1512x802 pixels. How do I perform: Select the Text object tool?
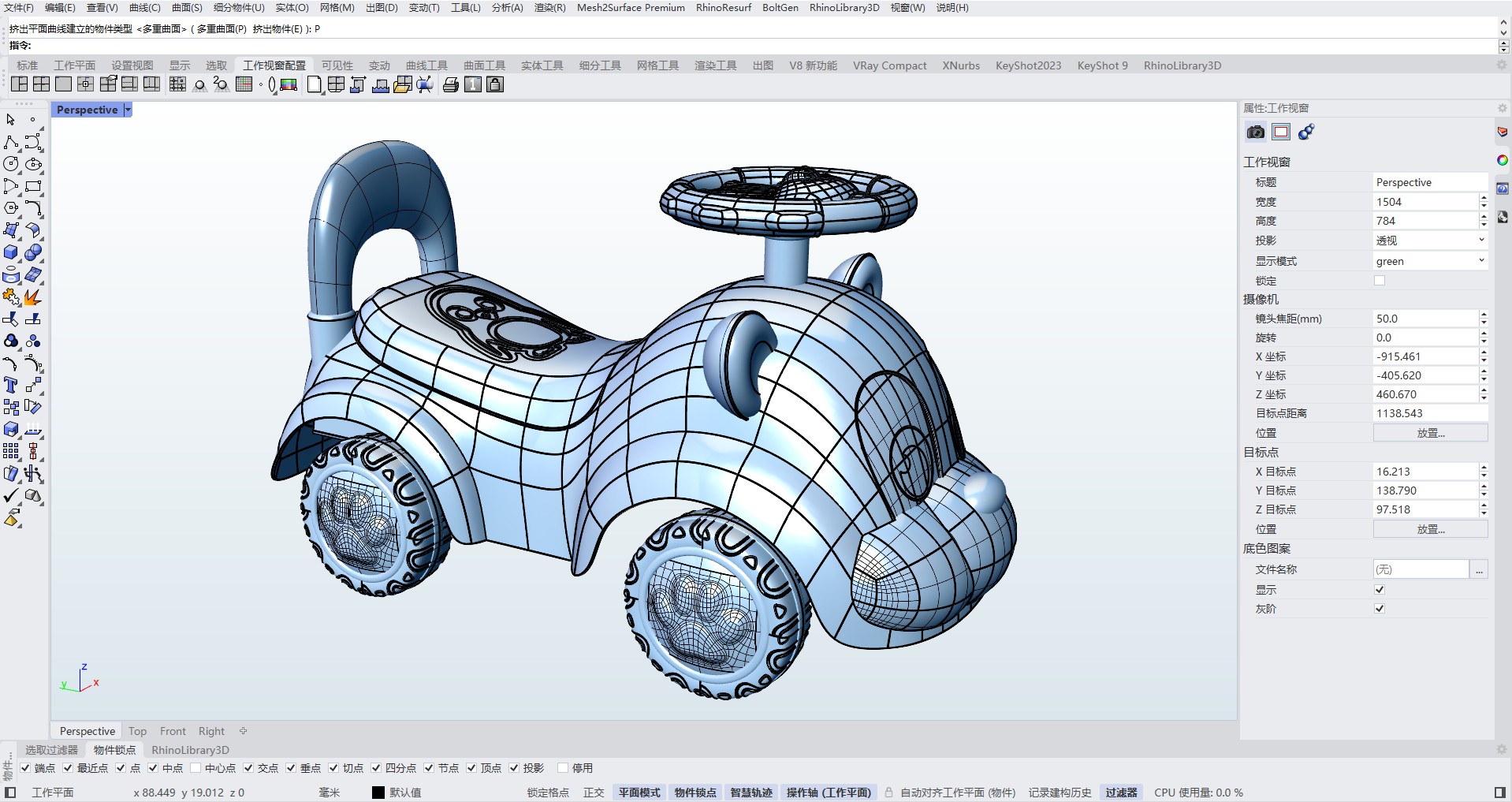(x=11, y=385)
